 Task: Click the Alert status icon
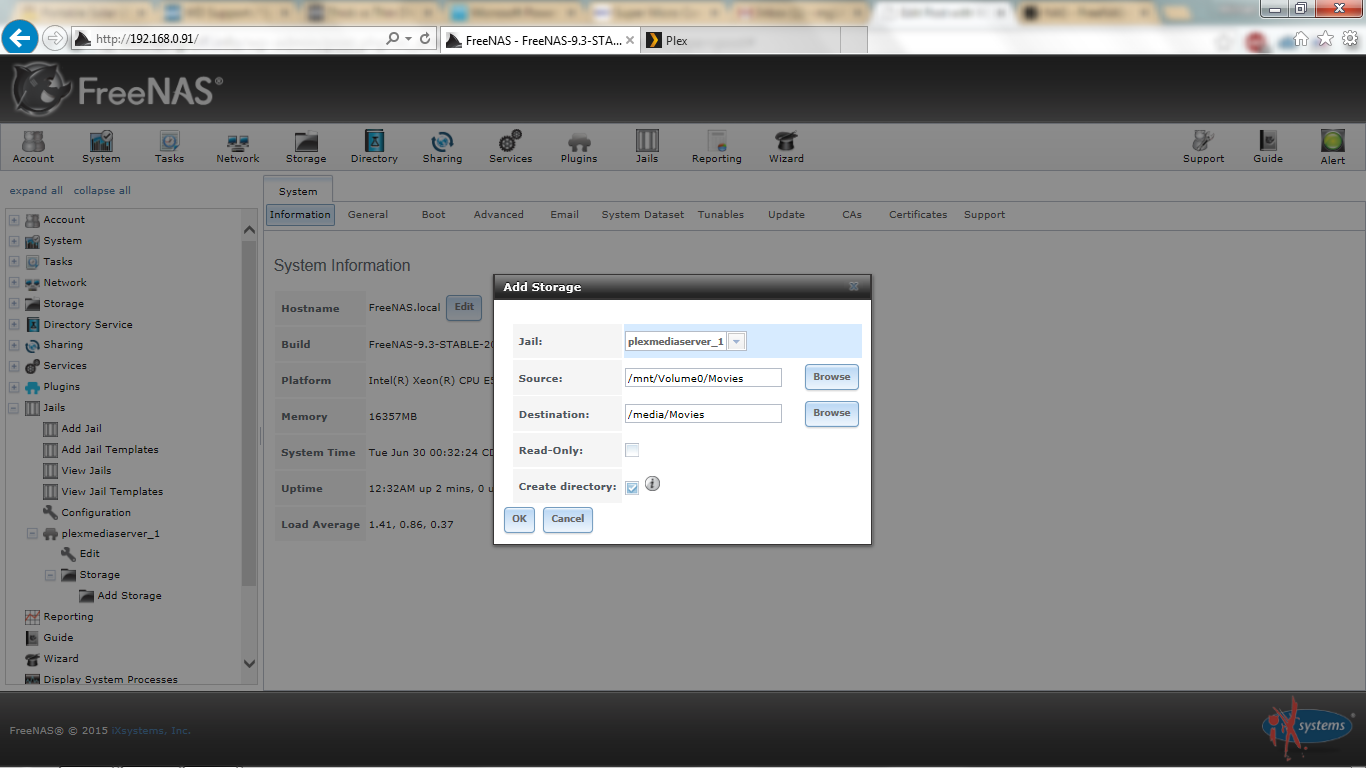click(x=1332, y=146)
